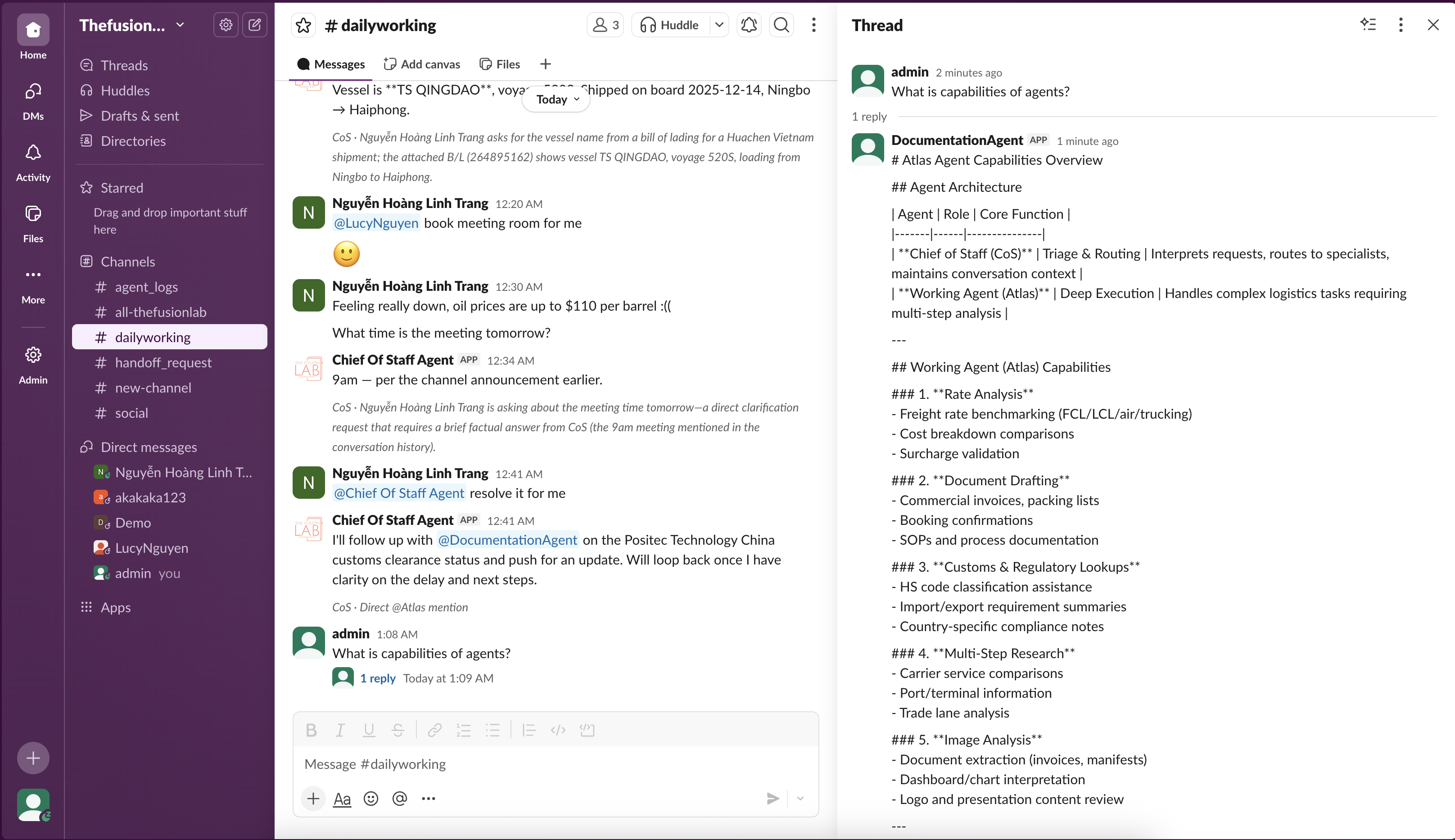Open the More sidebar menu
The height and width of the screenshot is (840, 1455).
(33, 285)
